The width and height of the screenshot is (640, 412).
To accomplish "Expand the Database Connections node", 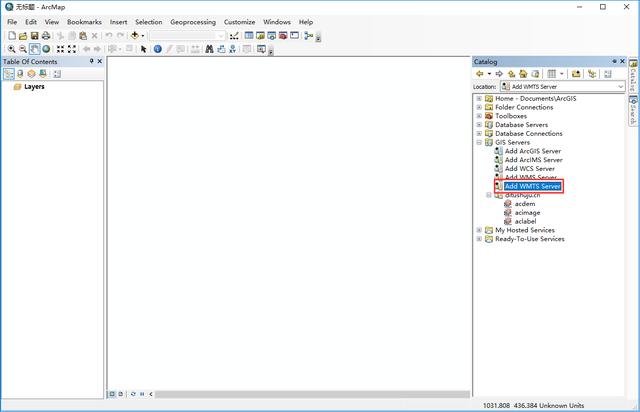I will [479, 134].
